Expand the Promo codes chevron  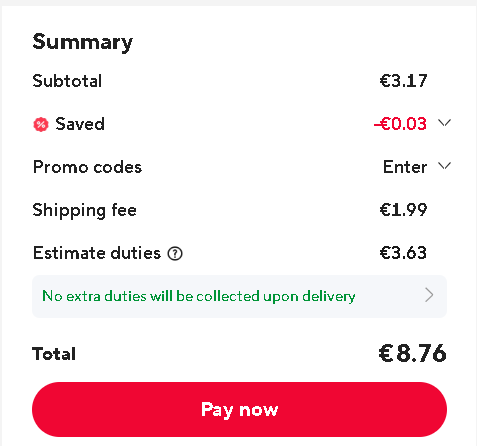click(x=444, y=166)
